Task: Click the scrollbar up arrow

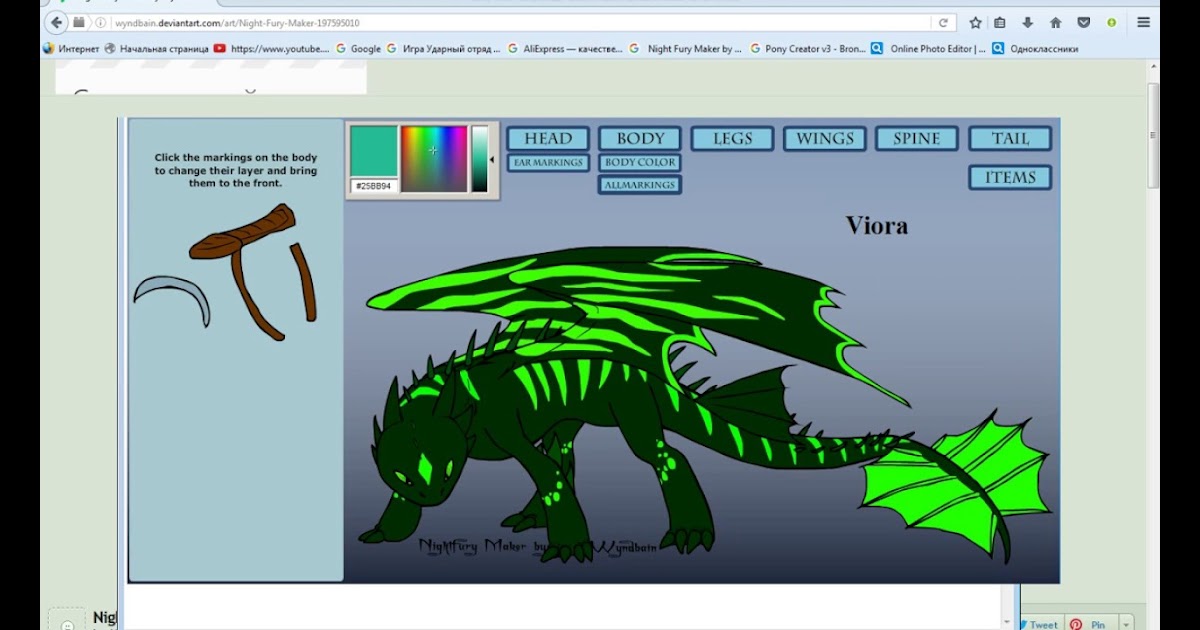Action: (x=1153, y=67)
